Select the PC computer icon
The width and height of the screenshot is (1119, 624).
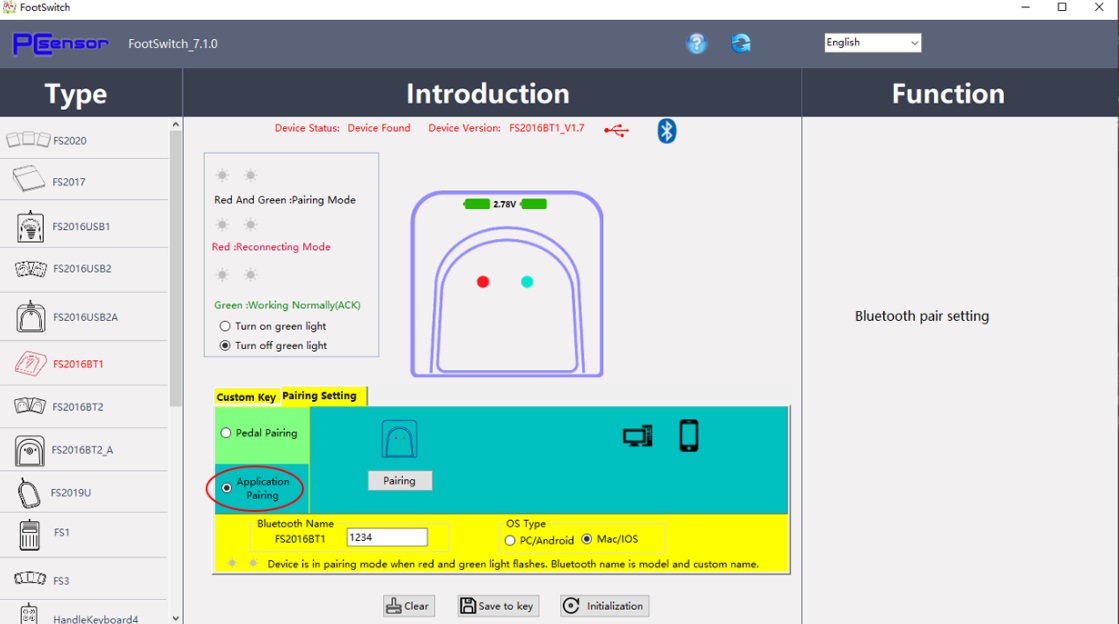pyautogui.click(x=637, y=436)
